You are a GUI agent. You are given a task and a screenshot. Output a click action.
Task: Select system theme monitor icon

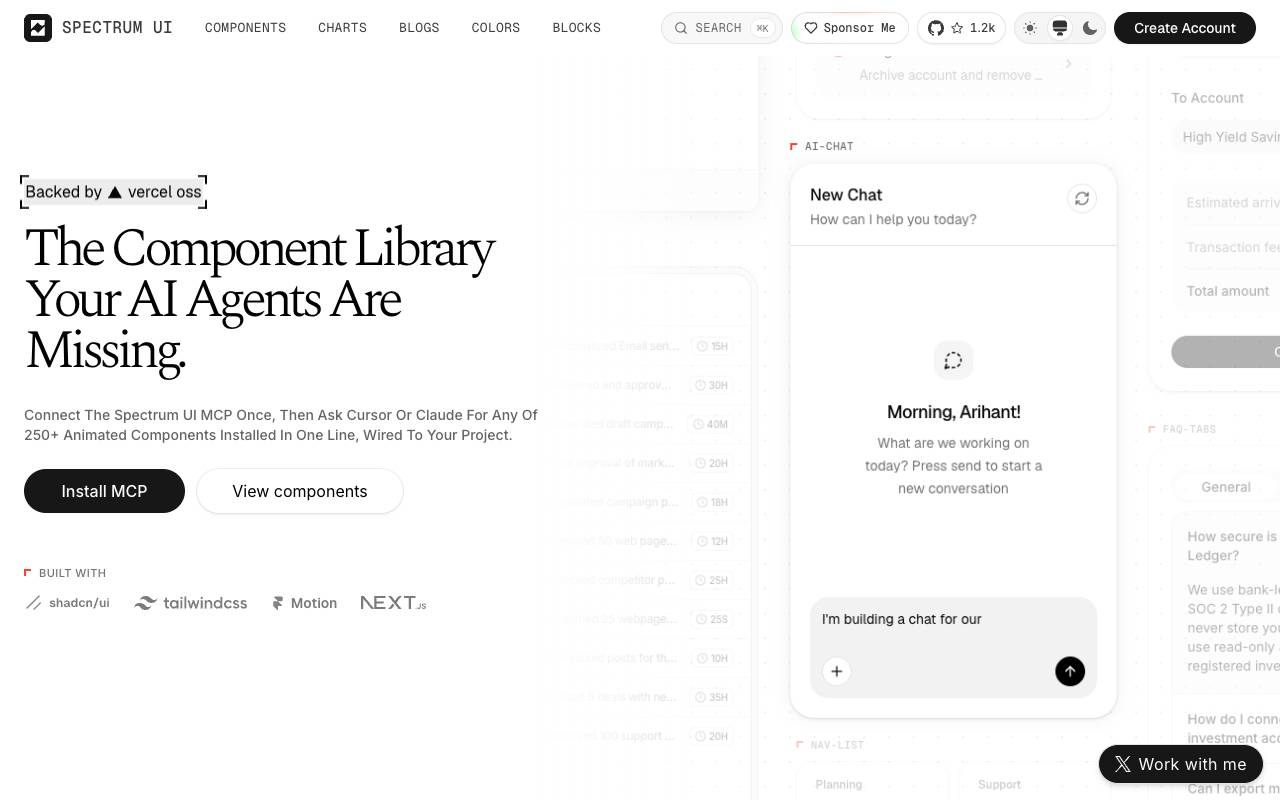coord(1060,28)
